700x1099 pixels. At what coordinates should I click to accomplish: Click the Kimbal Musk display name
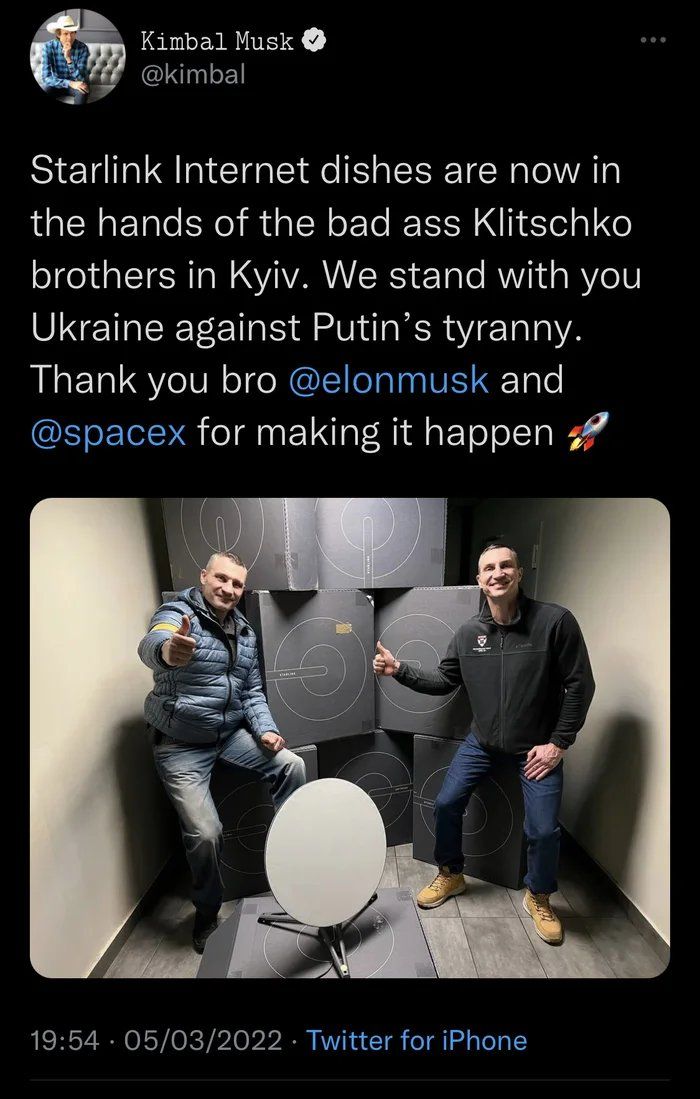217,41
